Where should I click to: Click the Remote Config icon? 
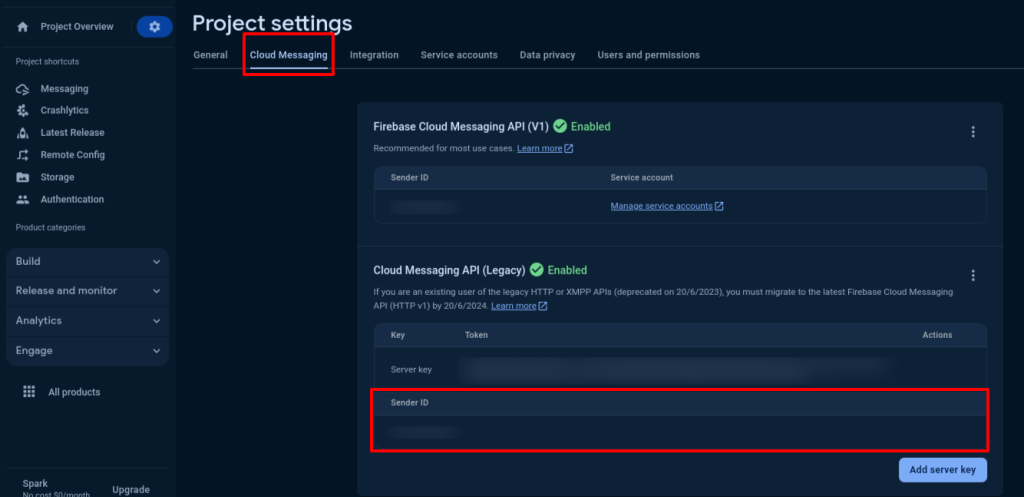[x=23, y=155]
